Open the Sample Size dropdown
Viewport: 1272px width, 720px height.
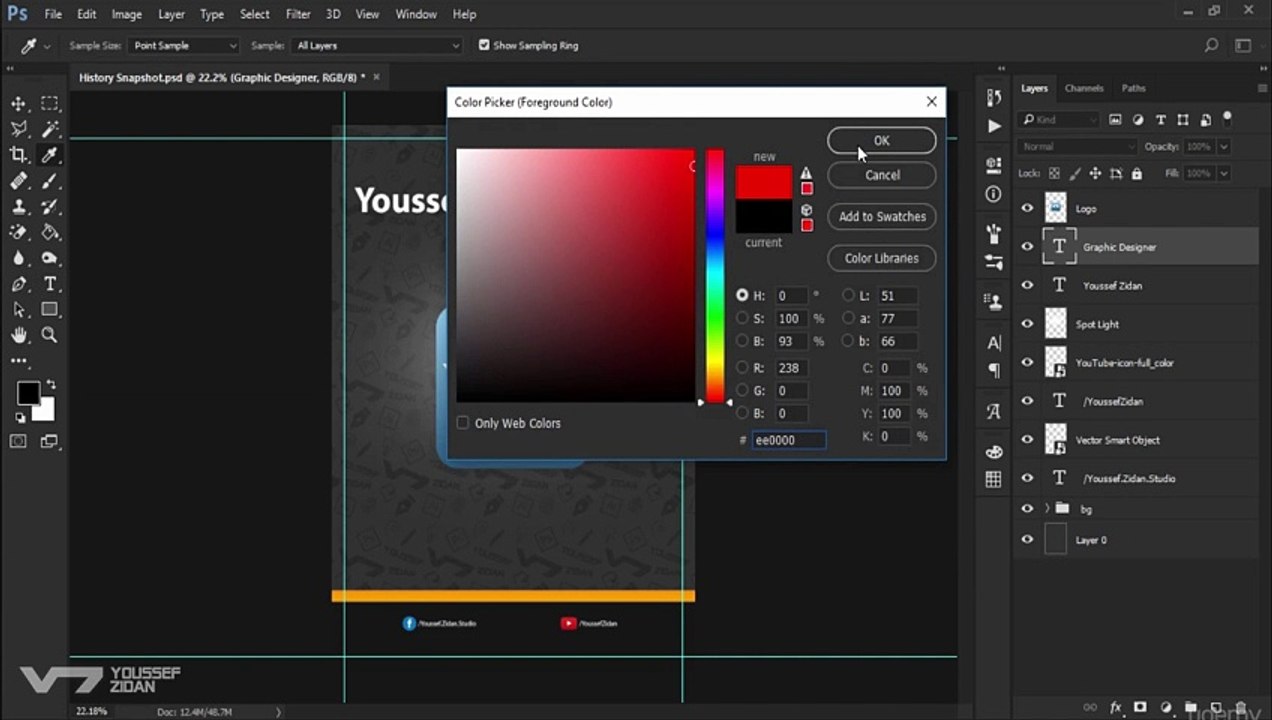pos(184,45)
